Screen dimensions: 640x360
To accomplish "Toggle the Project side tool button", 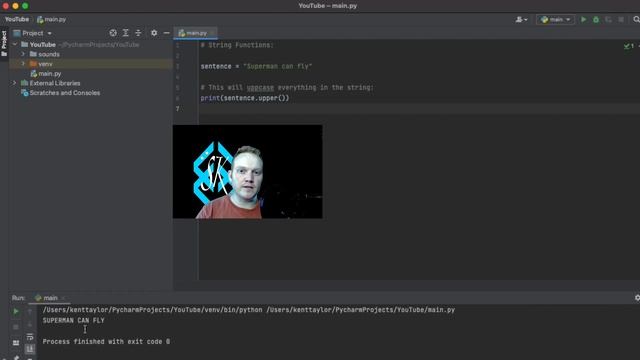I will 4,44.
